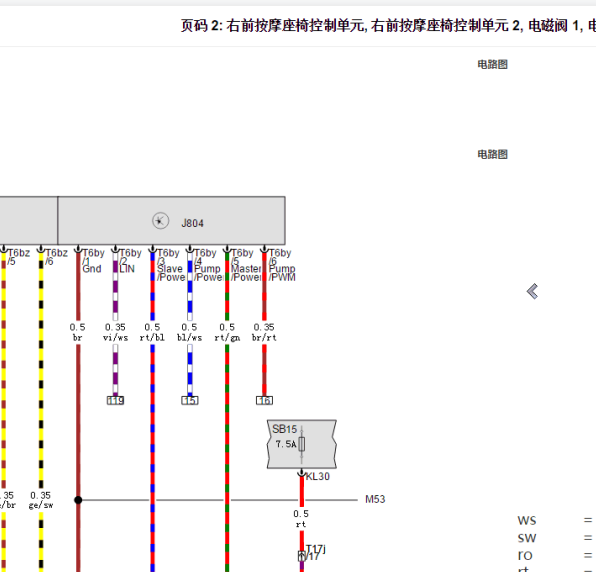Follow wire reference box 16
596x572 pixels.
[x=264, y=400]
